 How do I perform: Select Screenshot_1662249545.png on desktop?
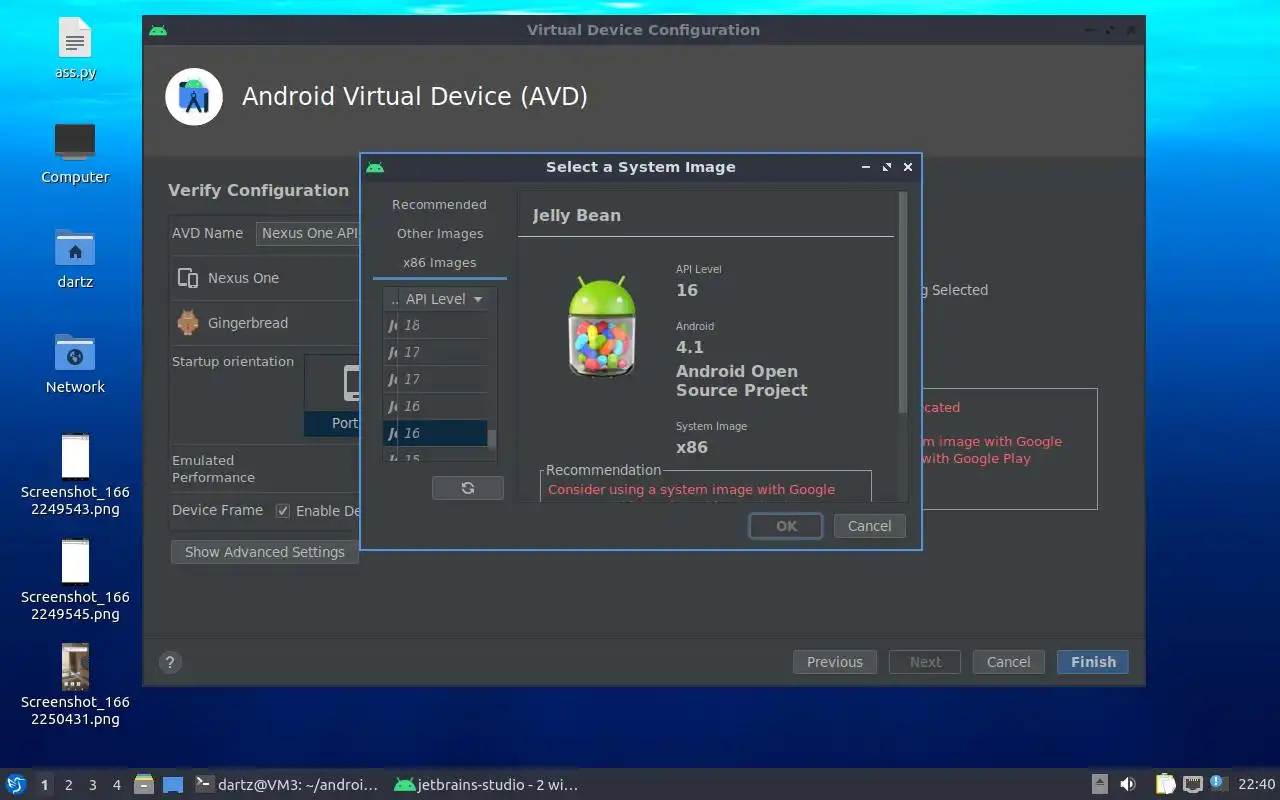(x=75, y=580)
